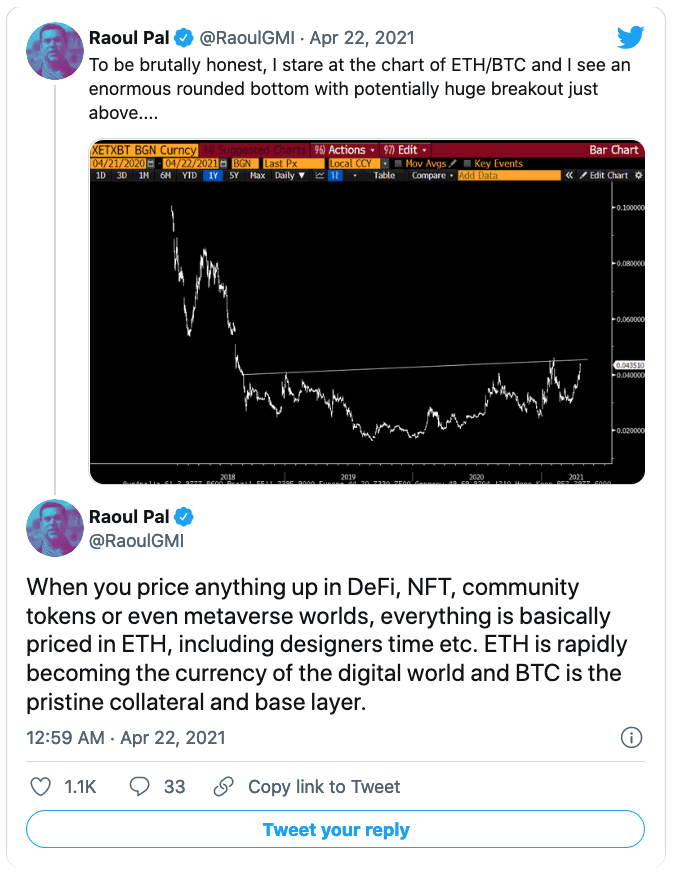Click the chart settings gear icon
The height and width of the screenshot is (874, 674).
[x=638, y=175]
